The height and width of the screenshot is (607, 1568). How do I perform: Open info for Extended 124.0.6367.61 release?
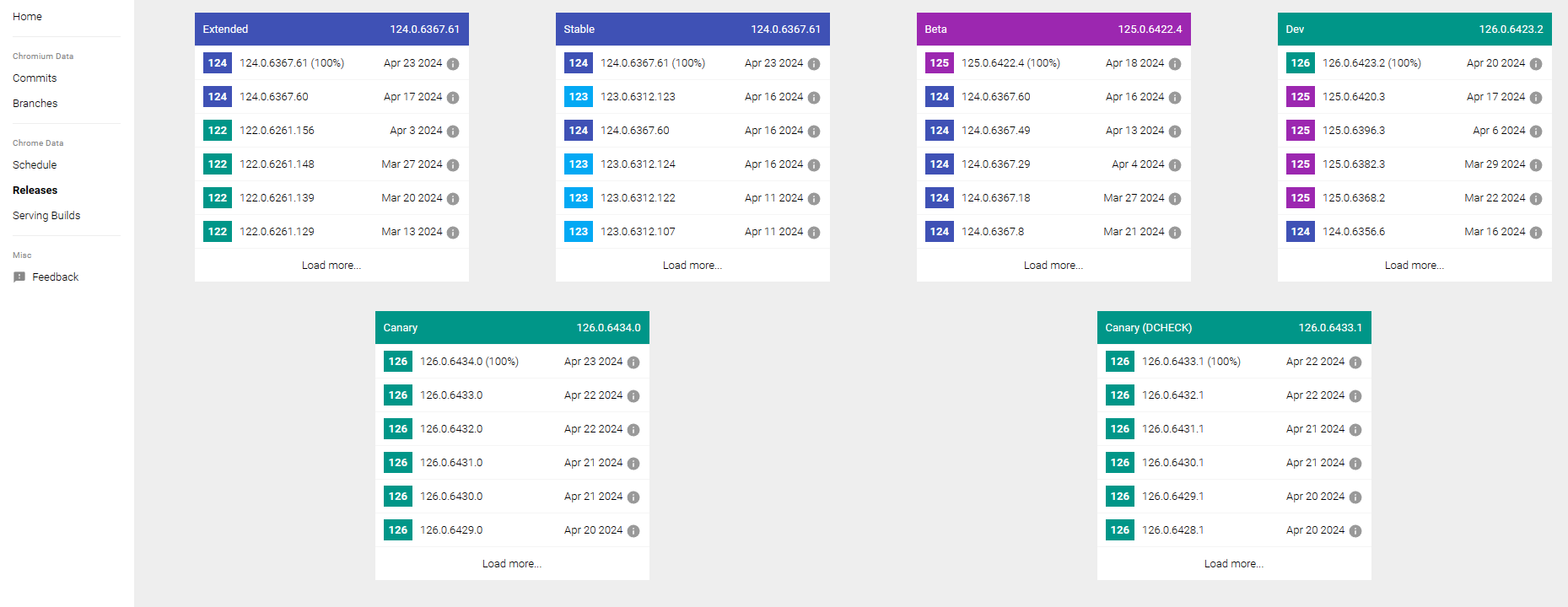453,64
